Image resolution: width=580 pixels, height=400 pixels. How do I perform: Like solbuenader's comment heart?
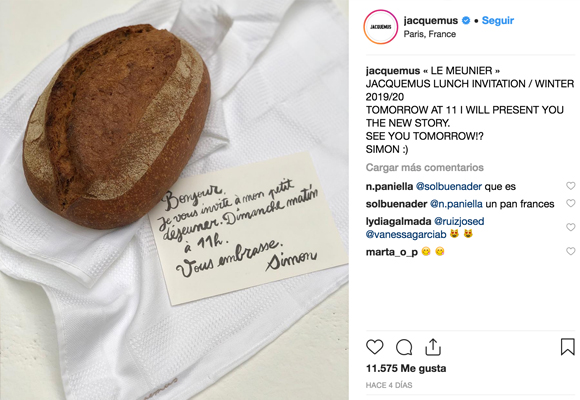click(x=571, y=203)
